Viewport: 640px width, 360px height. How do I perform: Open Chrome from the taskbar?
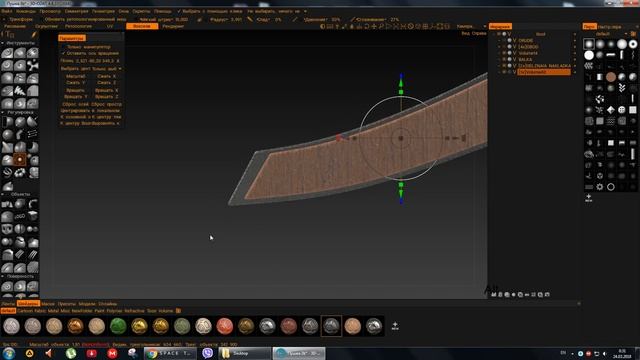[x=169, y=353]
